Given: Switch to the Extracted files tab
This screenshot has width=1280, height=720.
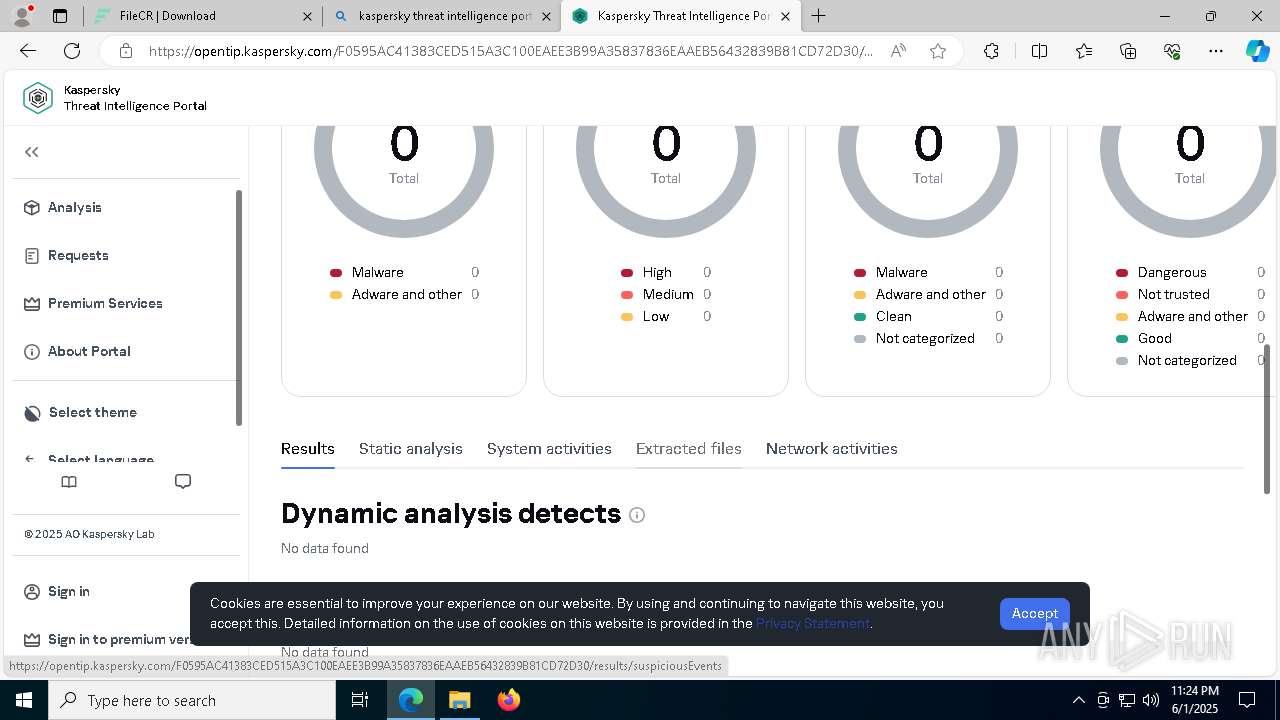Looking at the screenshot, I should 689,449.
